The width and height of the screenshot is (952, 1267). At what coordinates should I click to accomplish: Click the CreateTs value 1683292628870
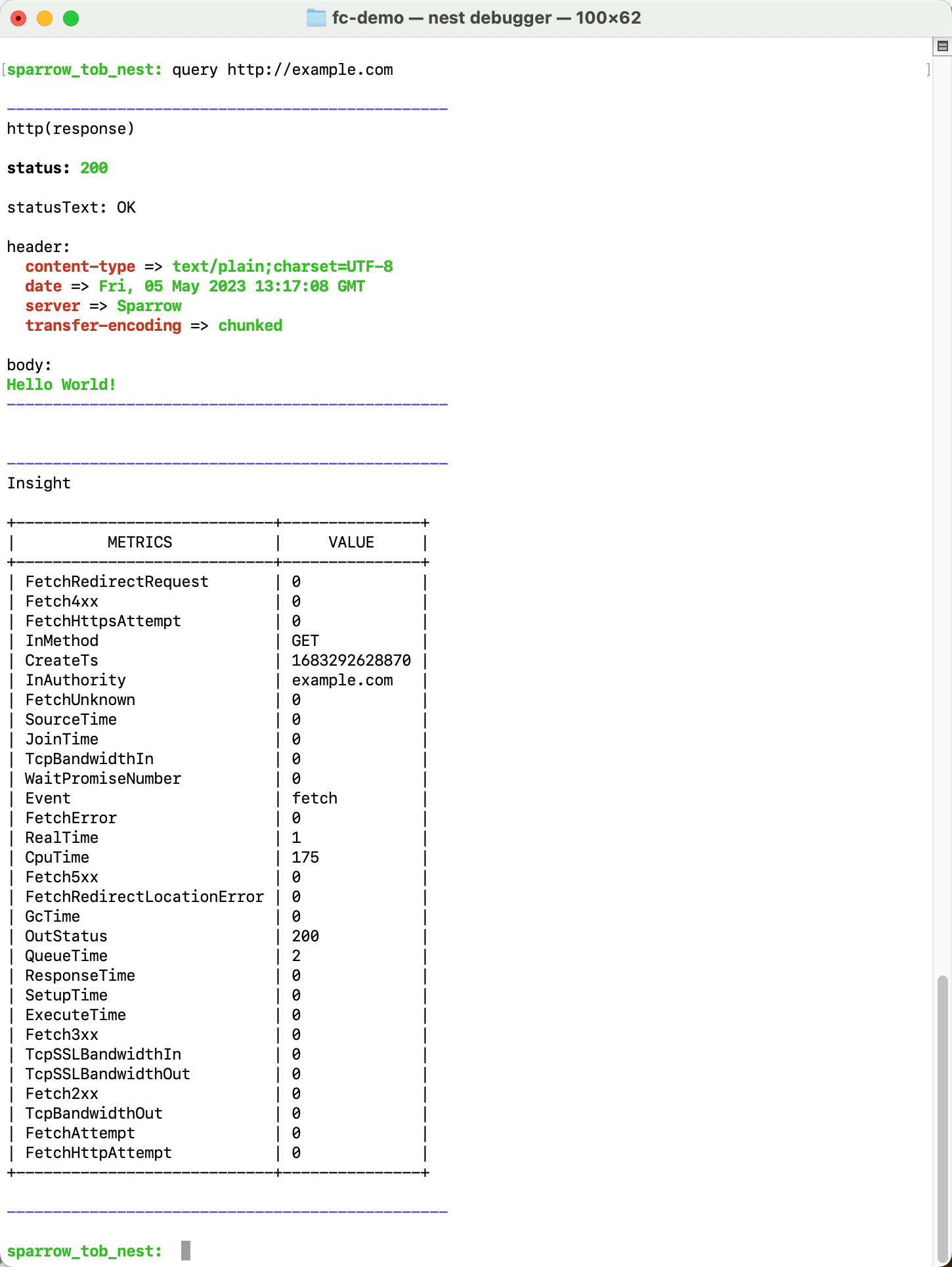tap(351, 660)
